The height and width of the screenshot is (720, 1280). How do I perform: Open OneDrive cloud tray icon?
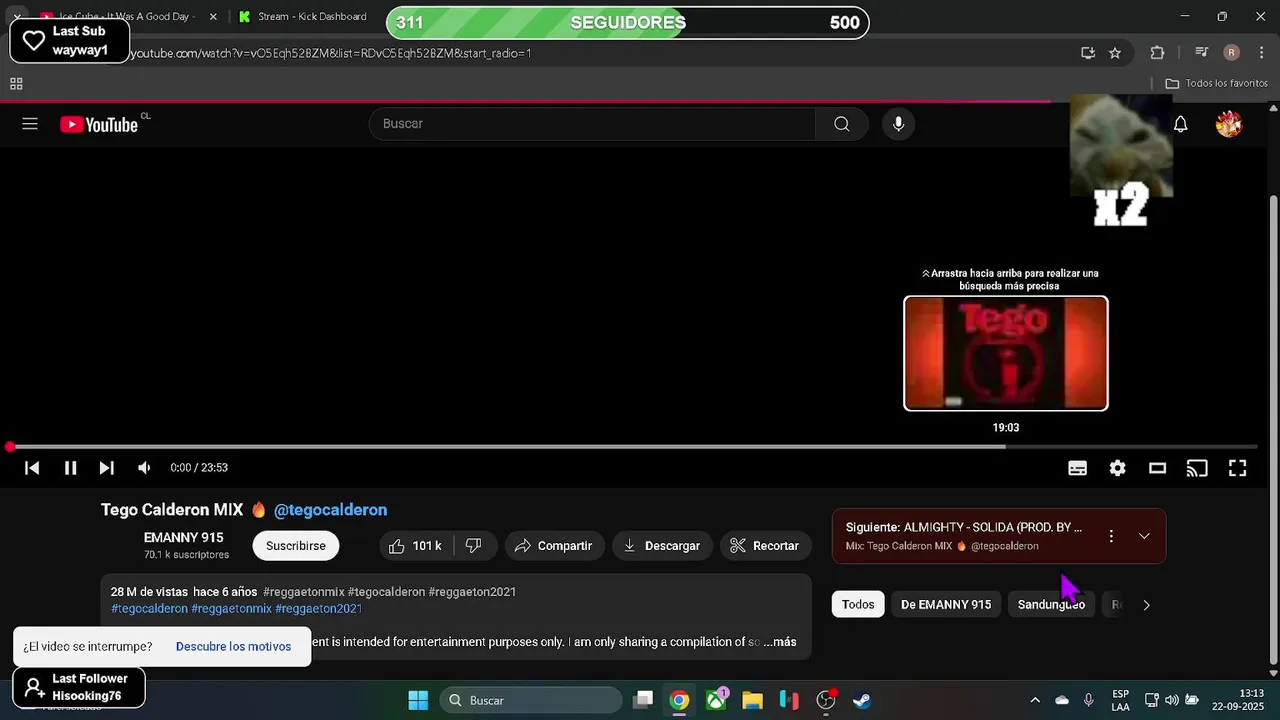pos(1062,700)
